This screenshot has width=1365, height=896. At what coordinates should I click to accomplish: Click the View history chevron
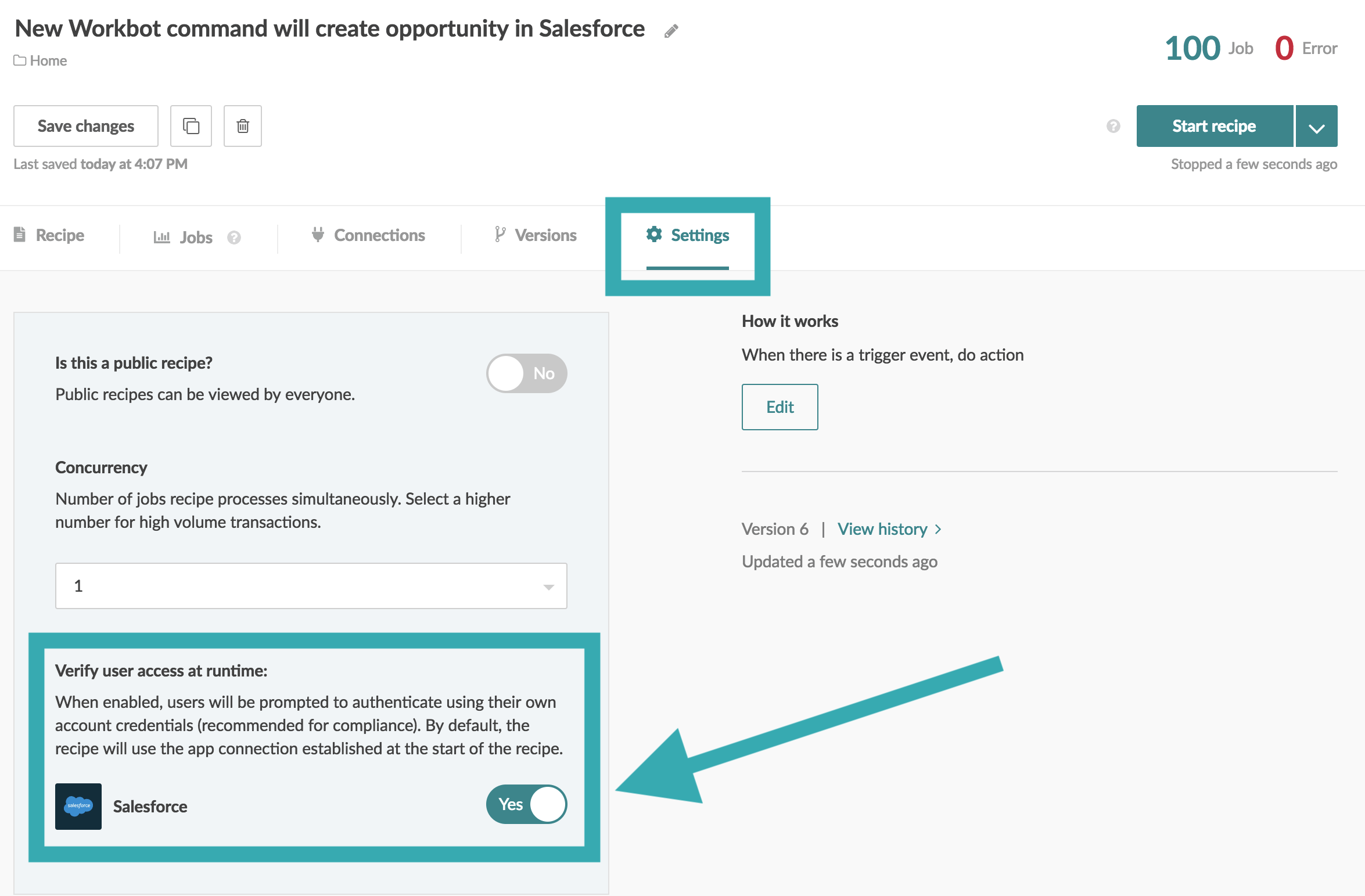(938, 530)
